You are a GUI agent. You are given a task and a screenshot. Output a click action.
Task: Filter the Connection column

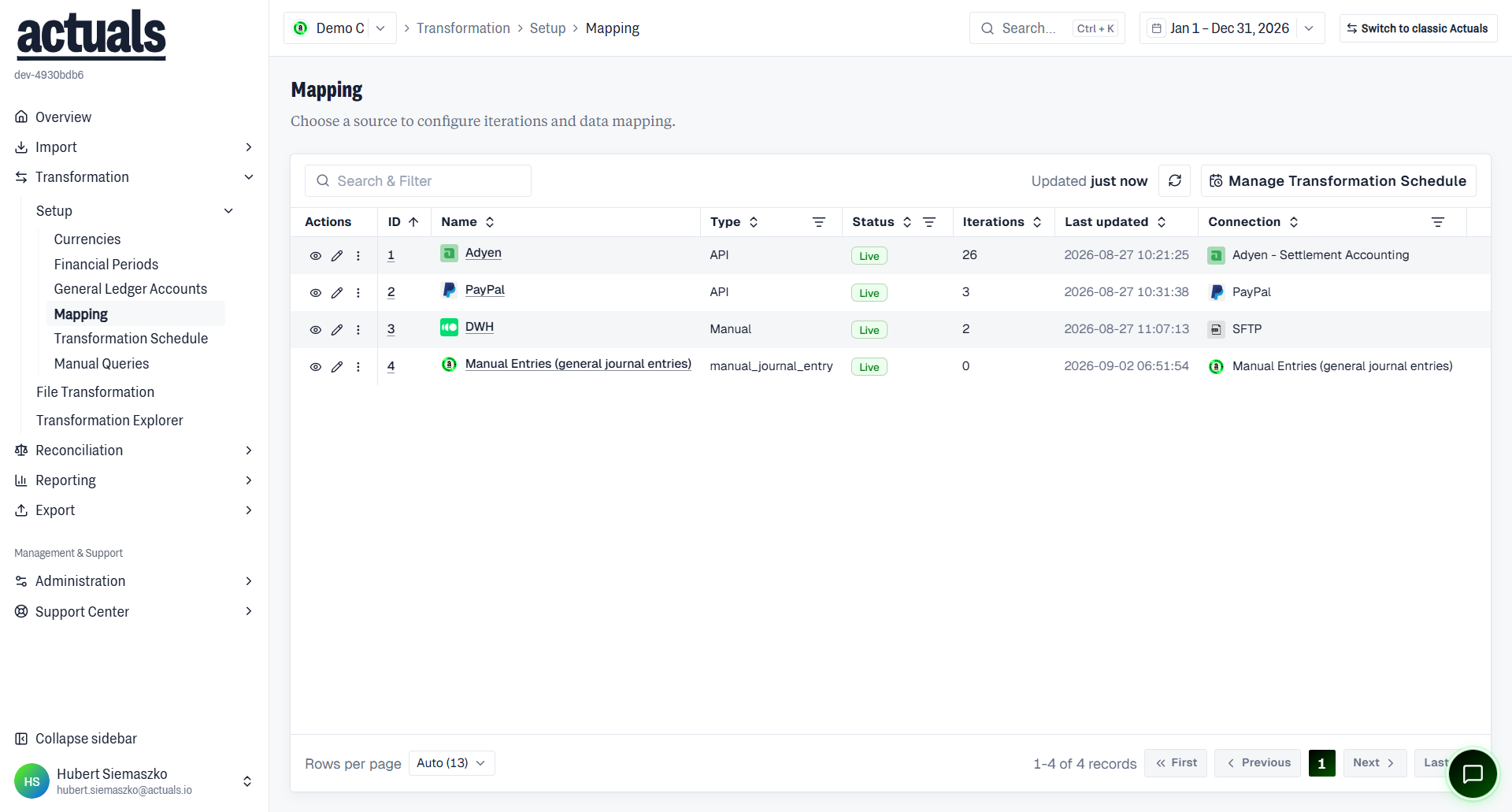[x=1438, y=222]
